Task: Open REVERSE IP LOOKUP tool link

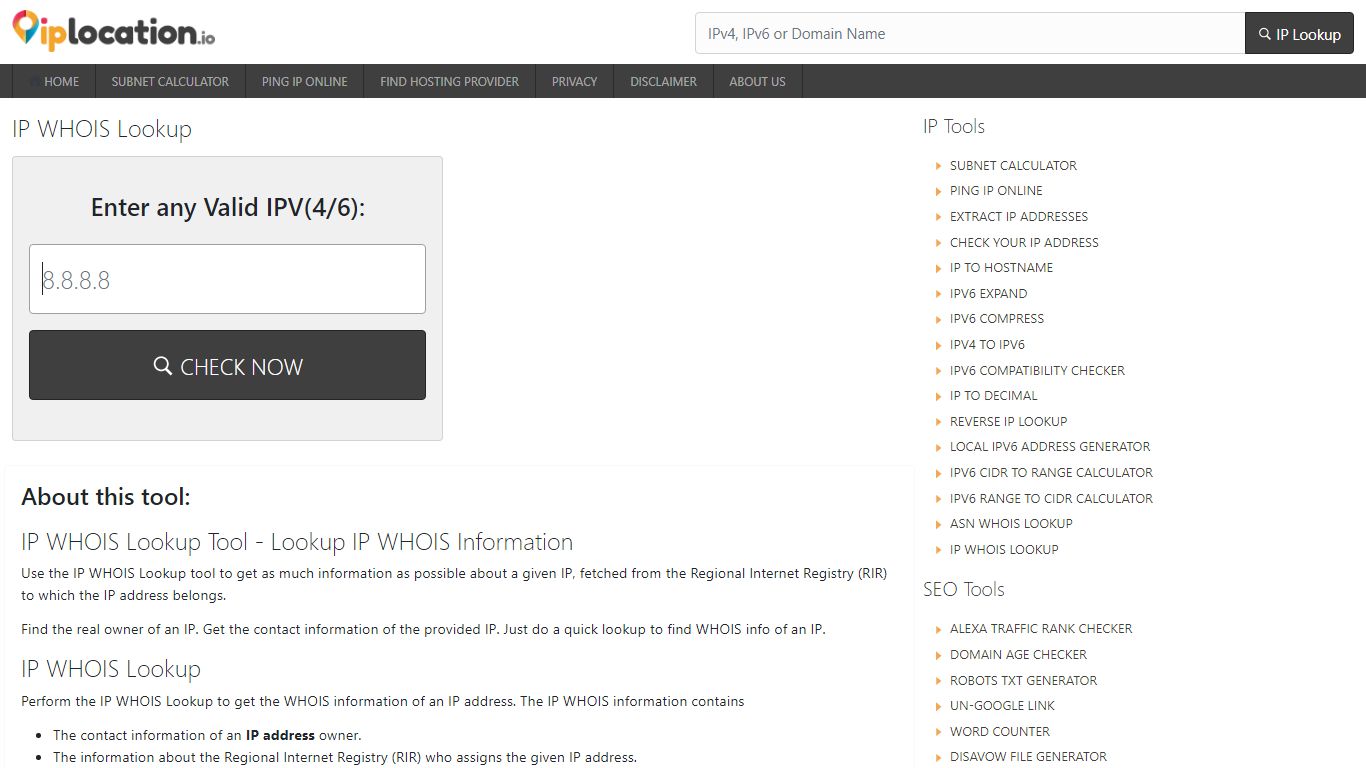Action: click(1008, 422)
